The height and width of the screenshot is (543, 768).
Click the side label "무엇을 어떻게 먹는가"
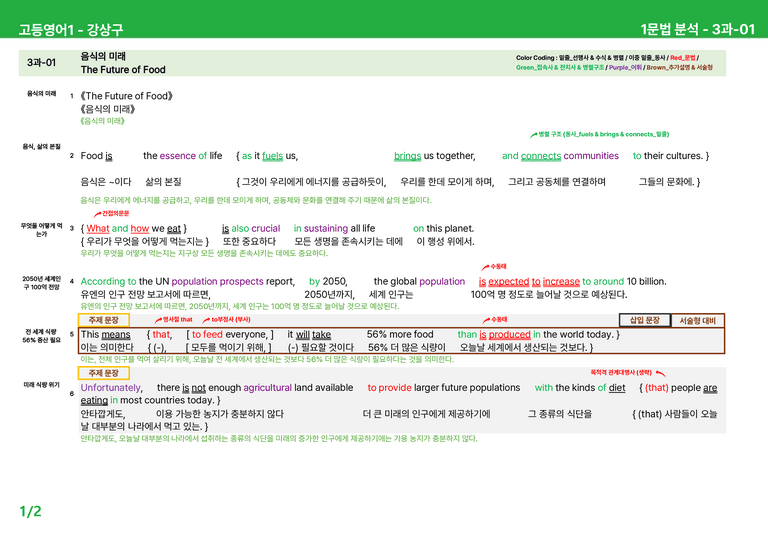click(x=42, y=230)
